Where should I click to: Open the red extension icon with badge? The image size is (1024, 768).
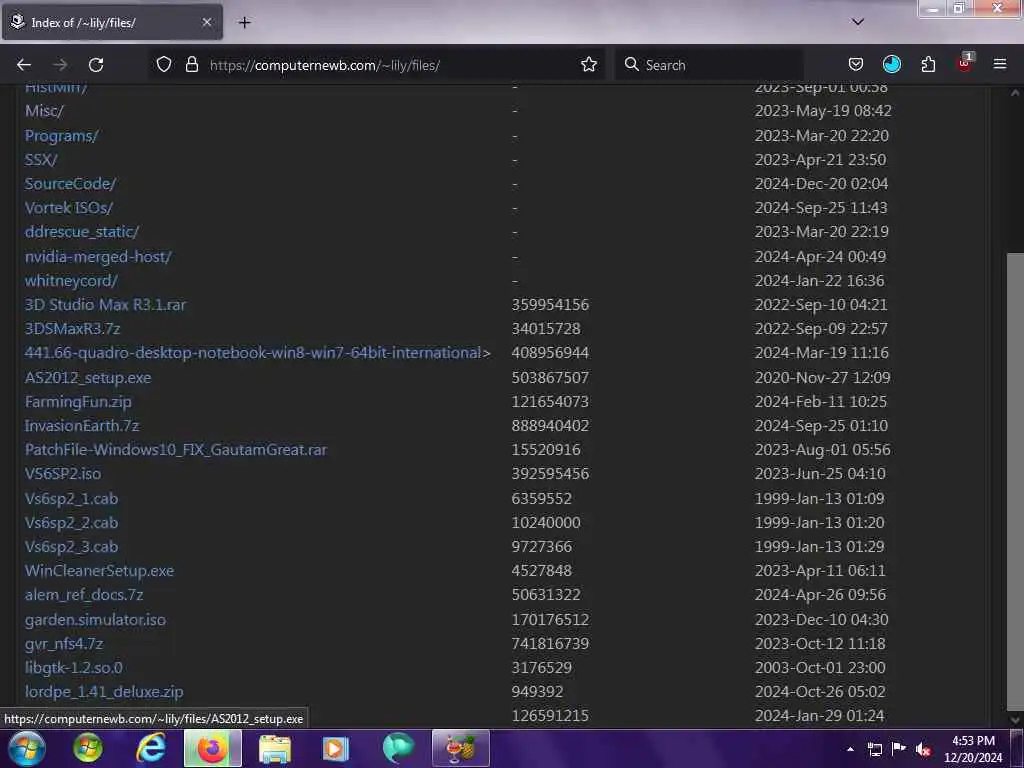pos(965,63)
